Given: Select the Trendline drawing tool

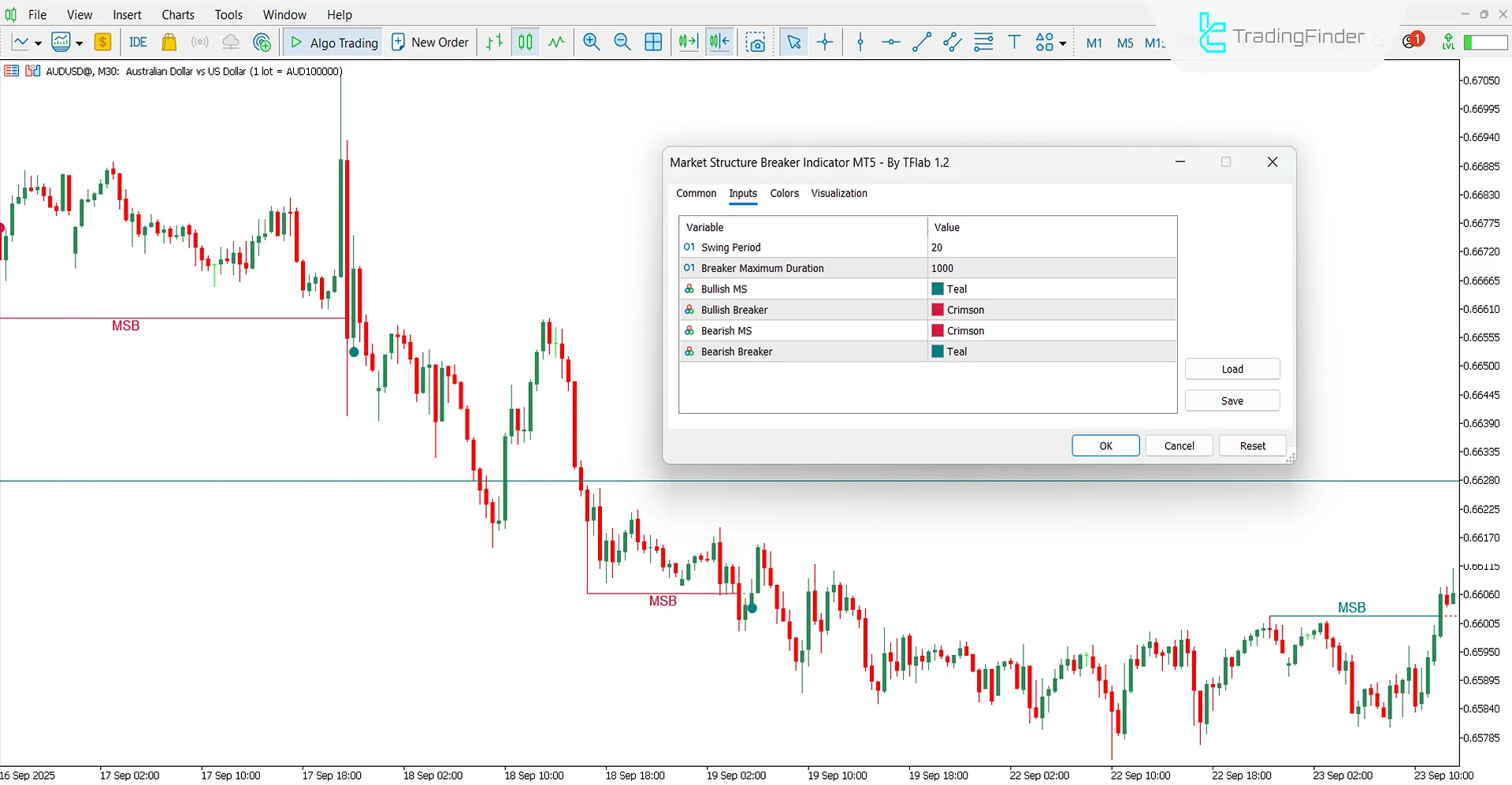Looking at the screenshot, I should coord(921,42).
